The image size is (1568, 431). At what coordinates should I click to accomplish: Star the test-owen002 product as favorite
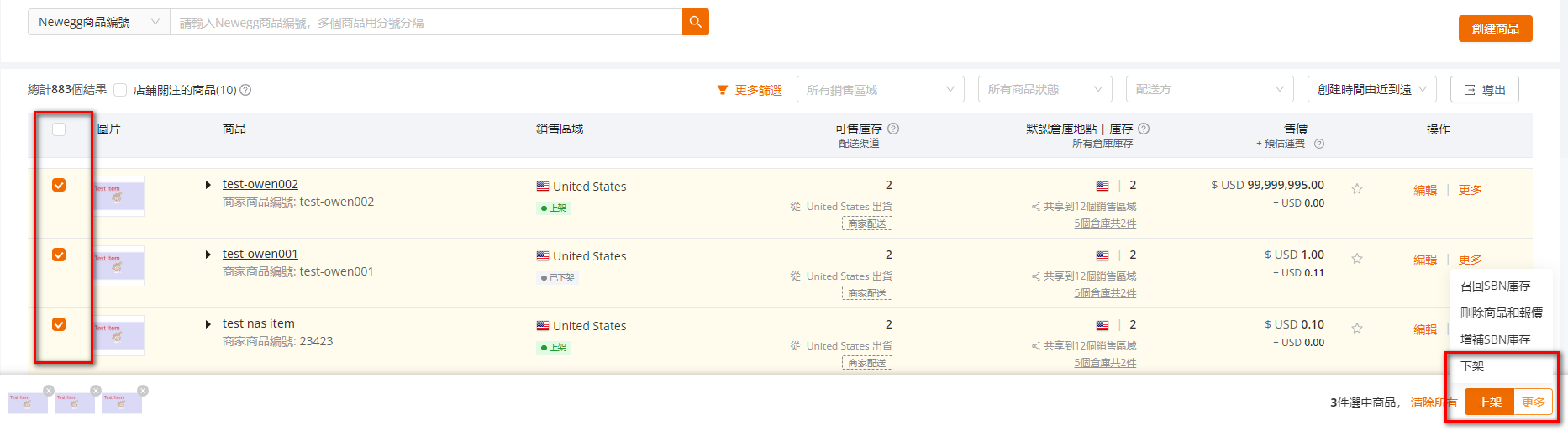coord(1357,189)
